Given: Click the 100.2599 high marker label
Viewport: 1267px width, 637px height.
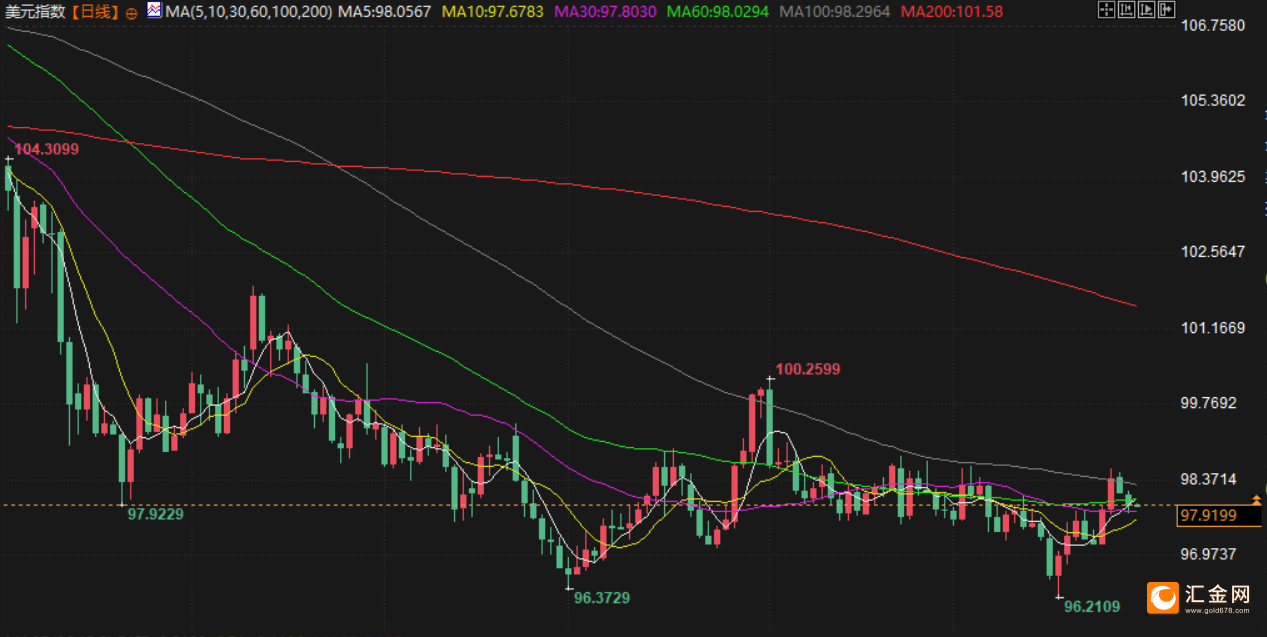Looking at the screenshot, I should click(x=808, y=369).
